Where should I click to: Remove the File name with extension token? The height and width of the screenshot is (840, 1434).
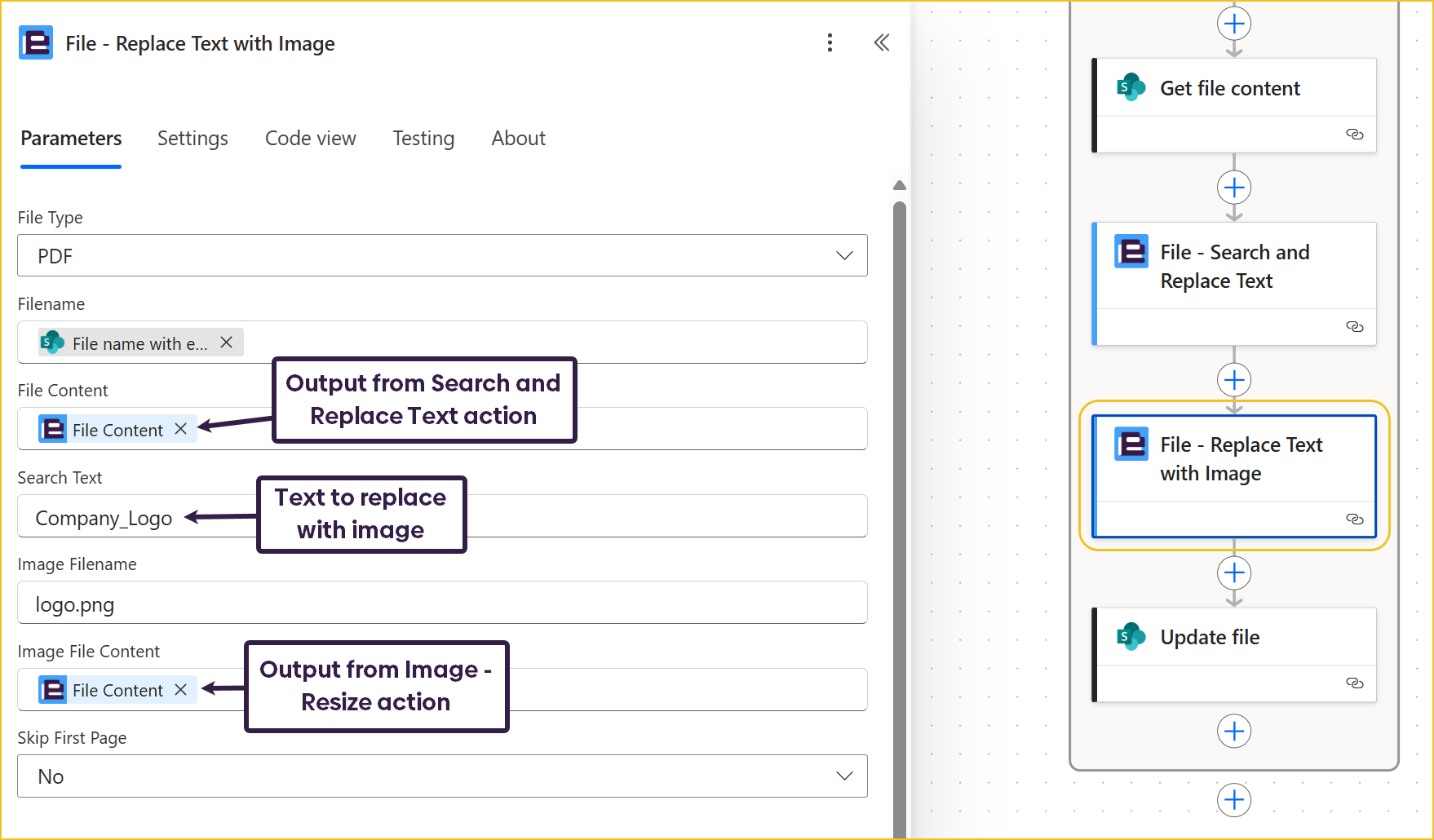pyautogui.click(x=227, y=343)
